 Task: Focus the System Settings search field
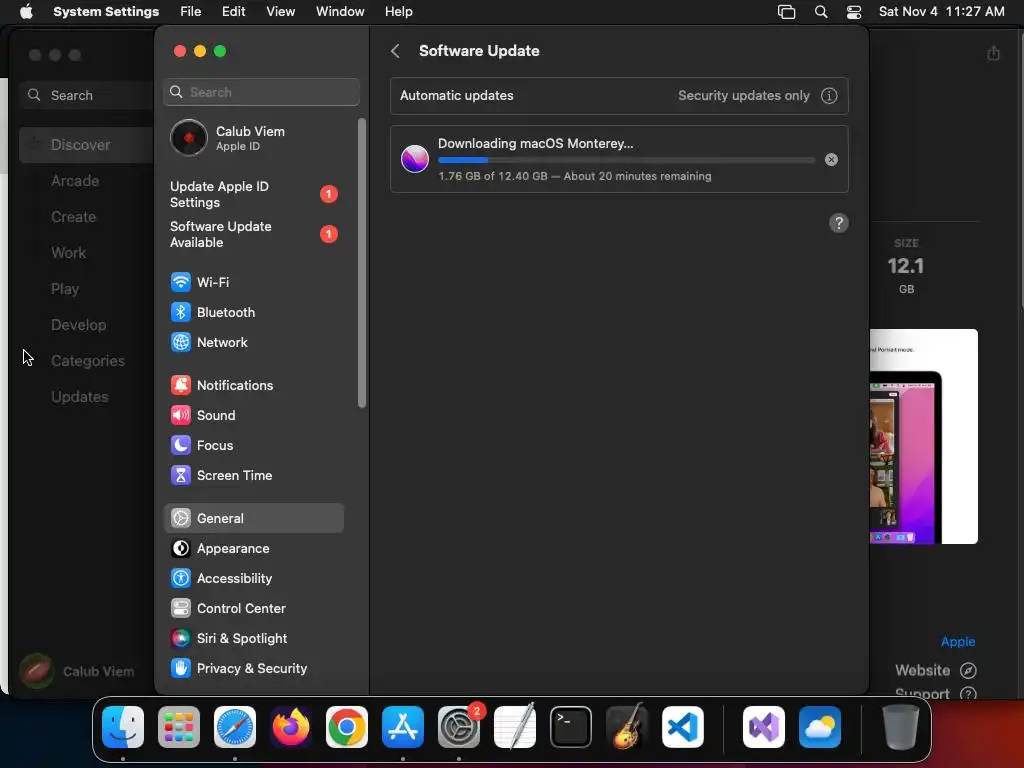[261, 92]
